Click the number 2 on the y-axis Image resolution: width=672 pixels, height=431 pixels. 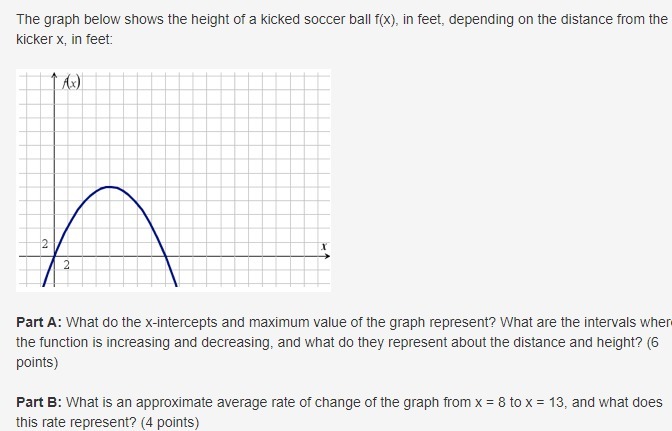45,244
